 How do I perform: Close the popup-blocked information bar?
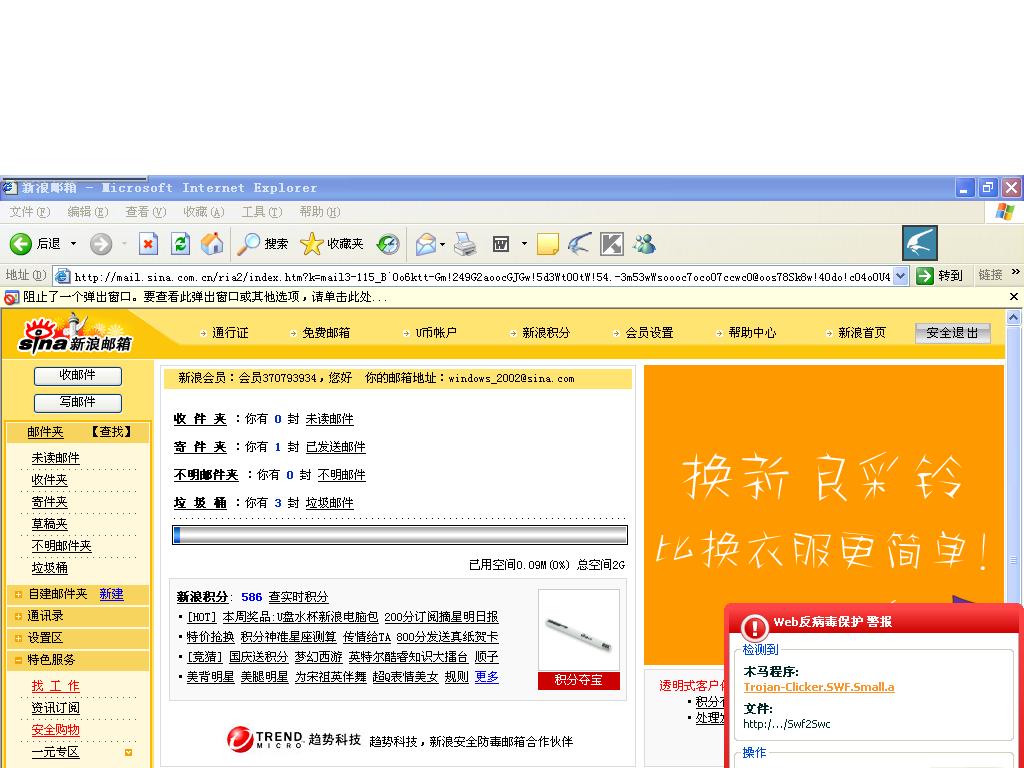coord(1014,297)
